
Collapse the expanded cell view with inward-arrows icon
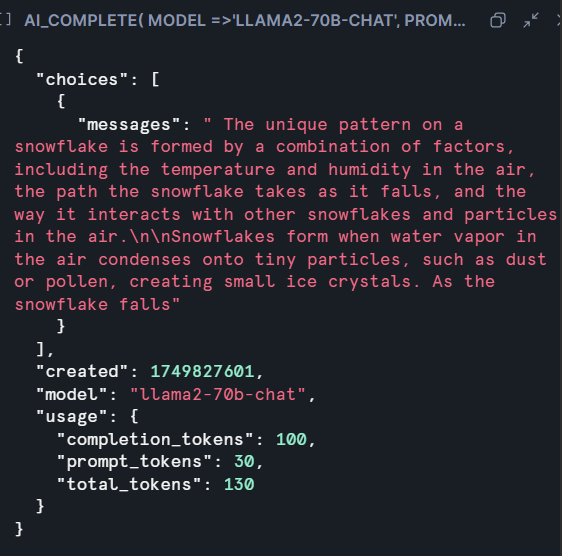click(531, 20)
